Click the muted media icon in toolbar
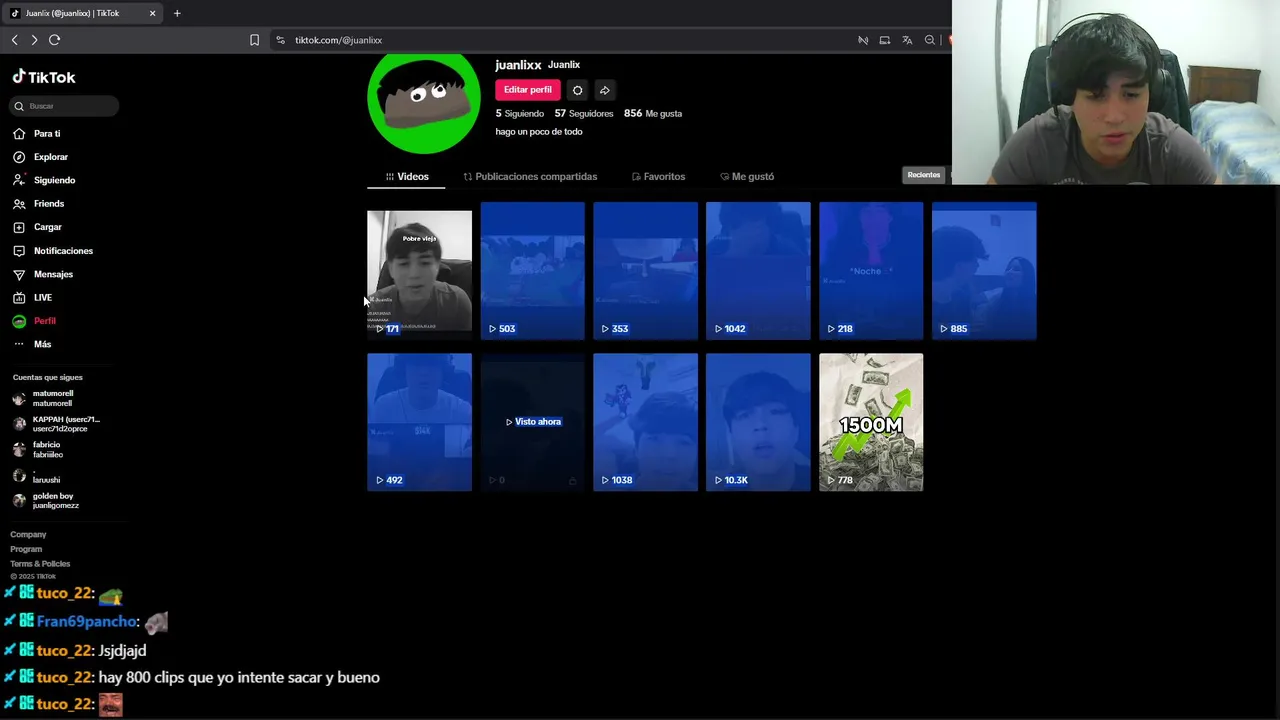 (x=863, y=40)
